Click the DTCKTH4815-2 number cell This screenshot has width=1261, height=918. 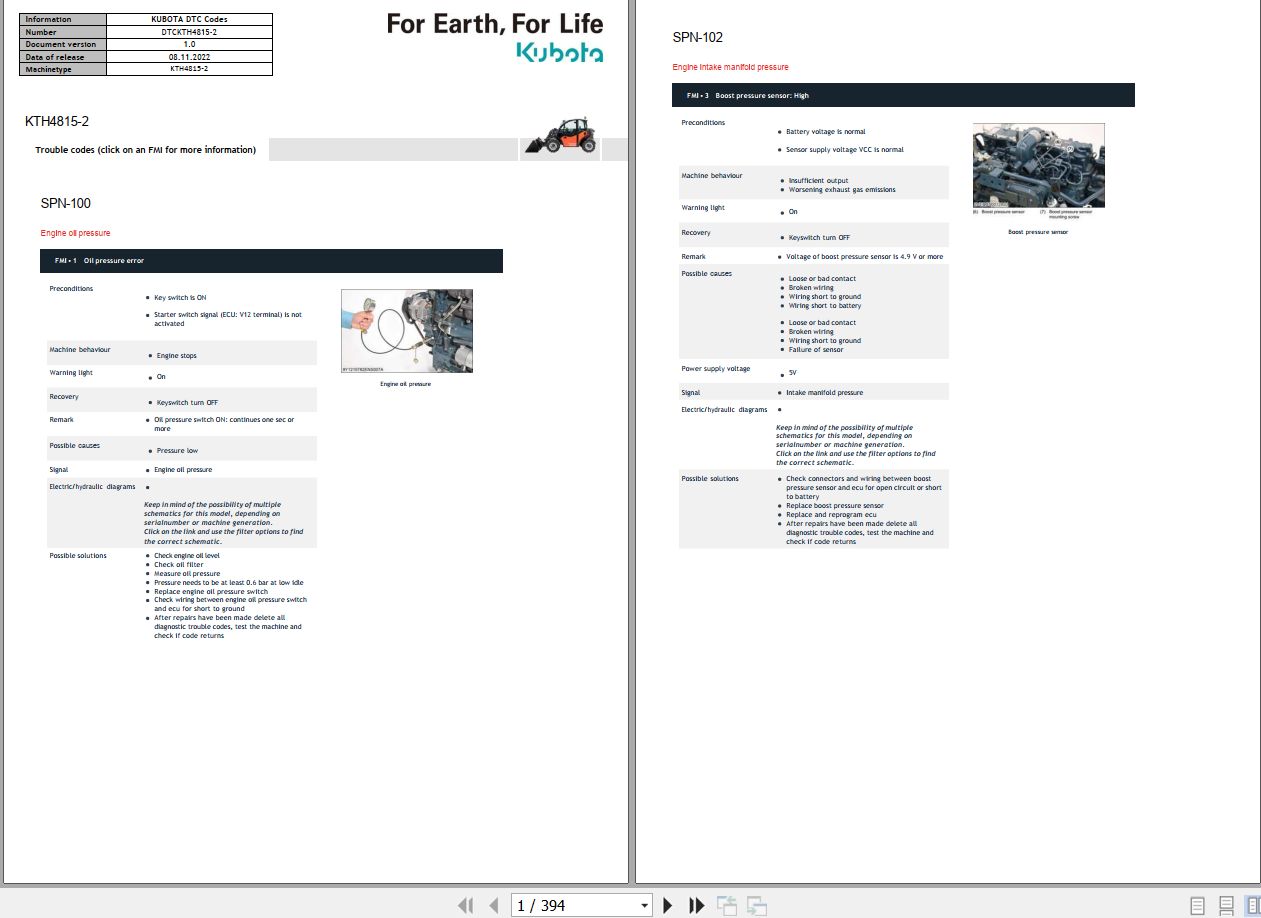coord(189,32)
